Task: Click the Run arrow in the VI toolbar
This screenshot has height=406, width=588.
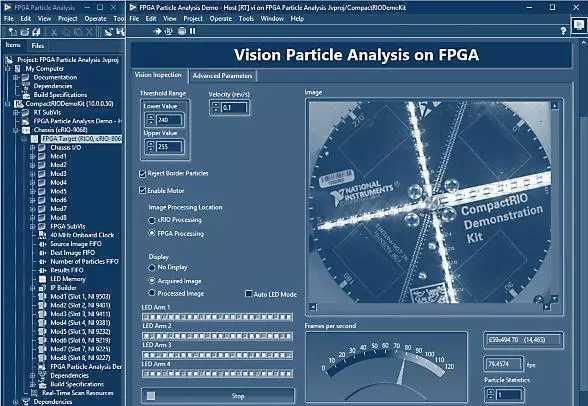Action: pos(158,31)
